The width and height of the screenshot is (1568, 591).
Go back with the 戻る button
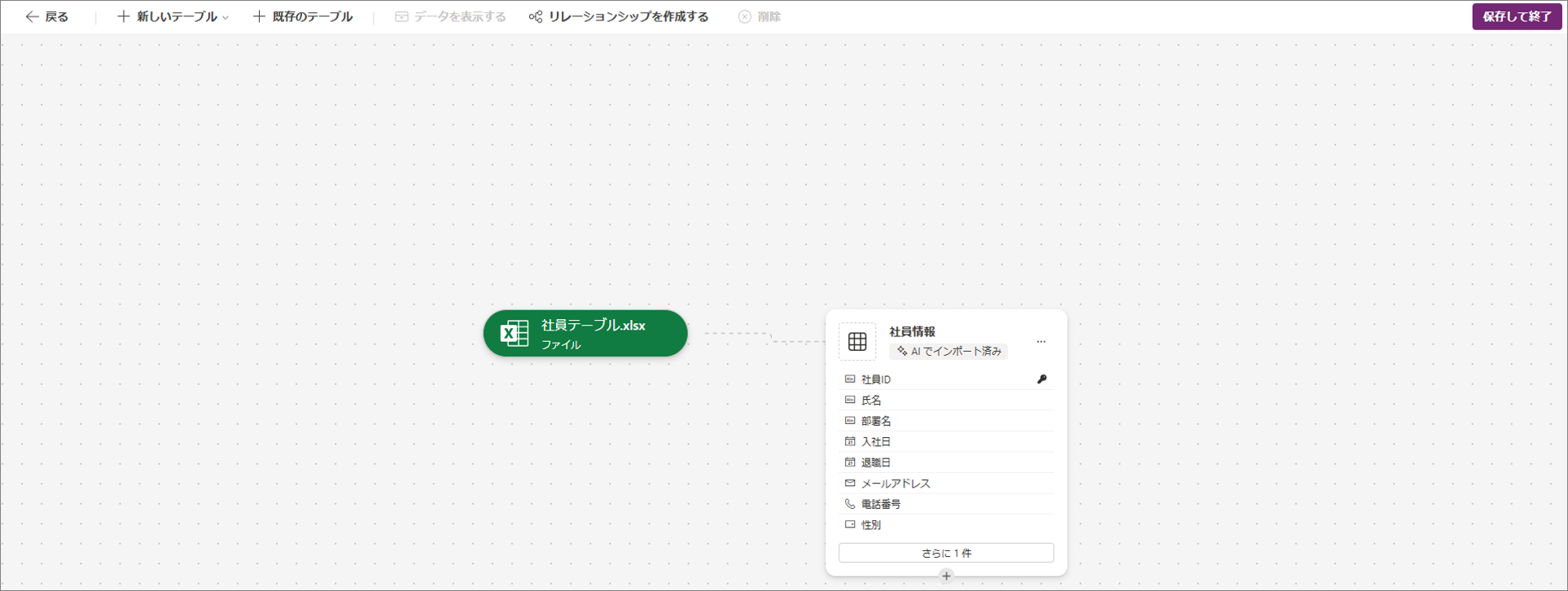click(47, 17)
